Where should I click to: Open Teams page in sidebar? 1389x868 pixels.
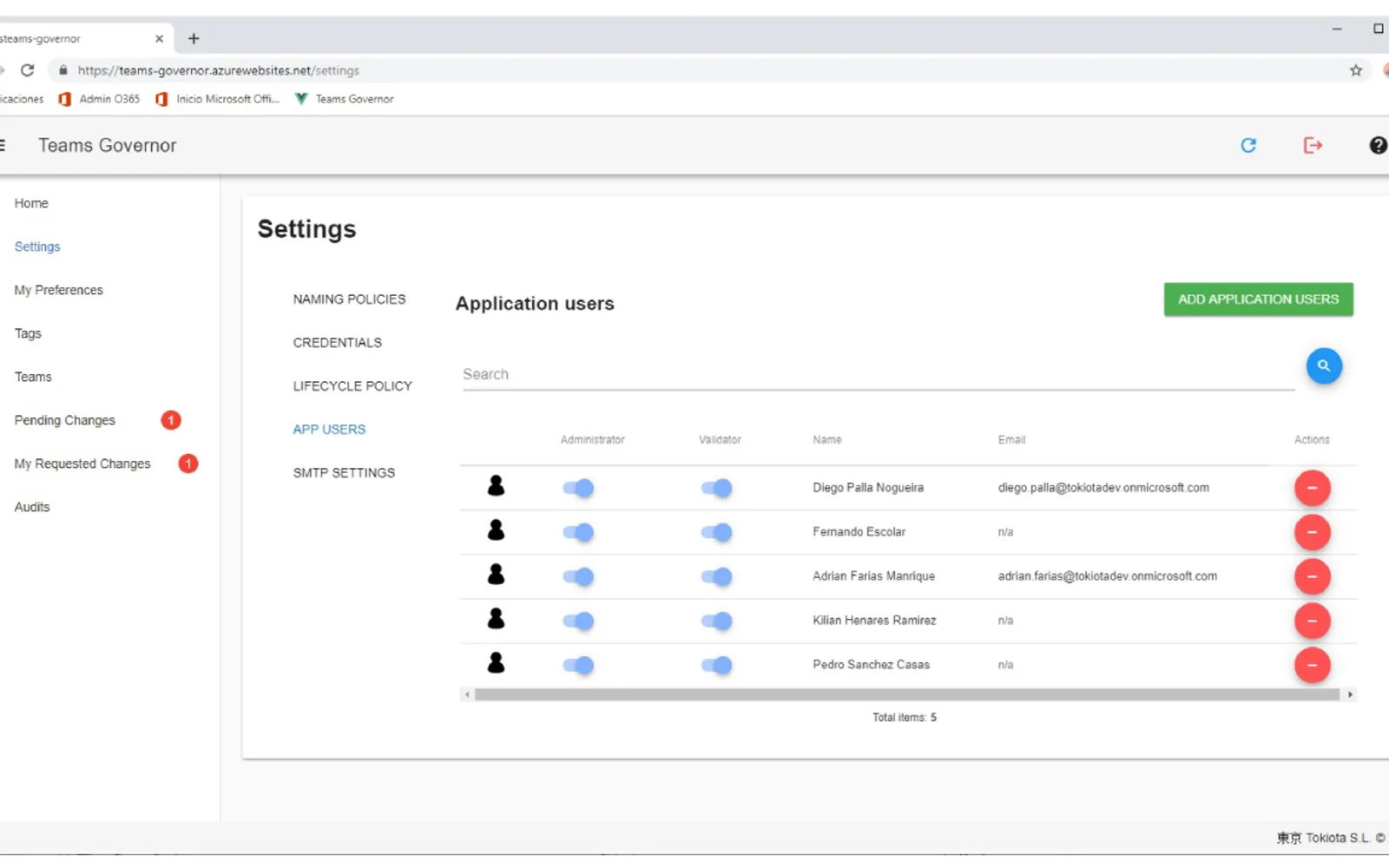click(x=33, y=377)
